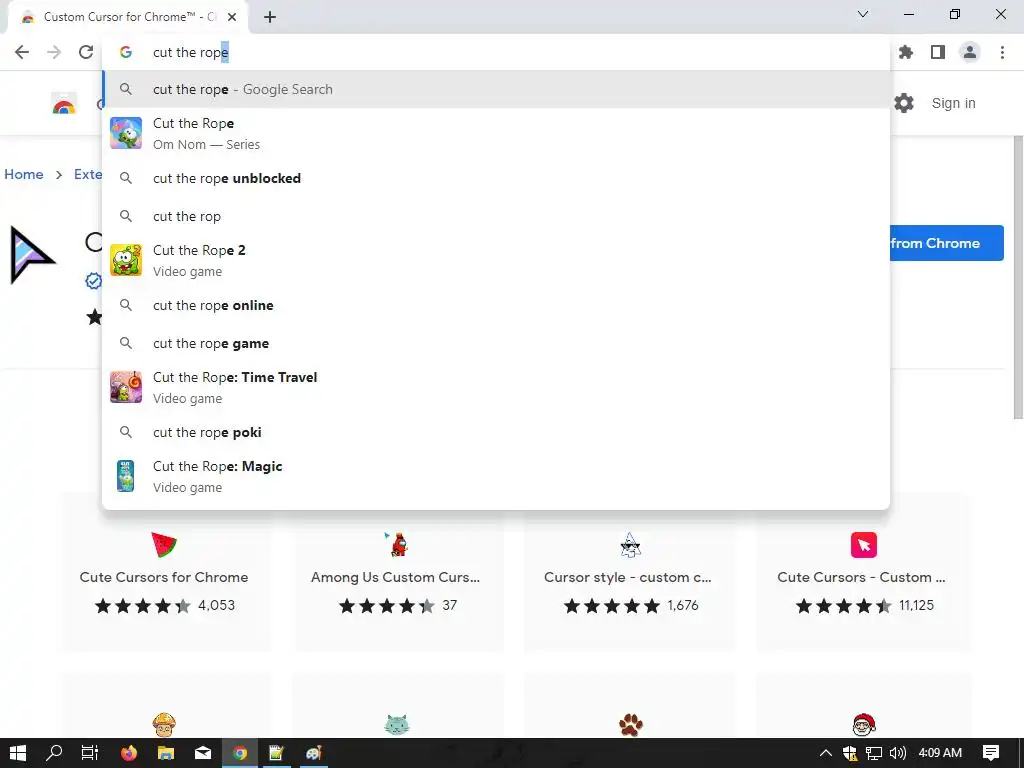Go to Home breadcrumb link
The width and height of the screenshot is (1024, 768).
coord(24,174)
